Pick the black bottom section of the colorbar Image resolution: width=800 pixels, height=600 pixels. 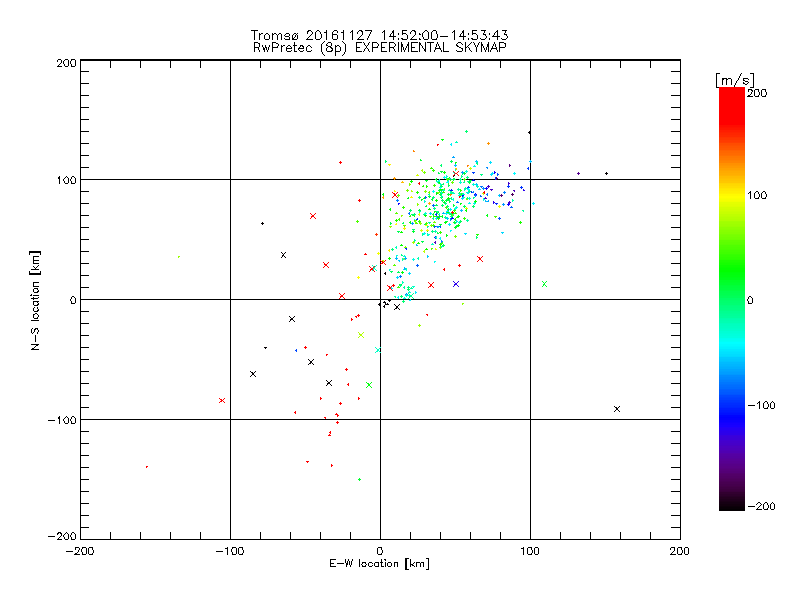732,503
